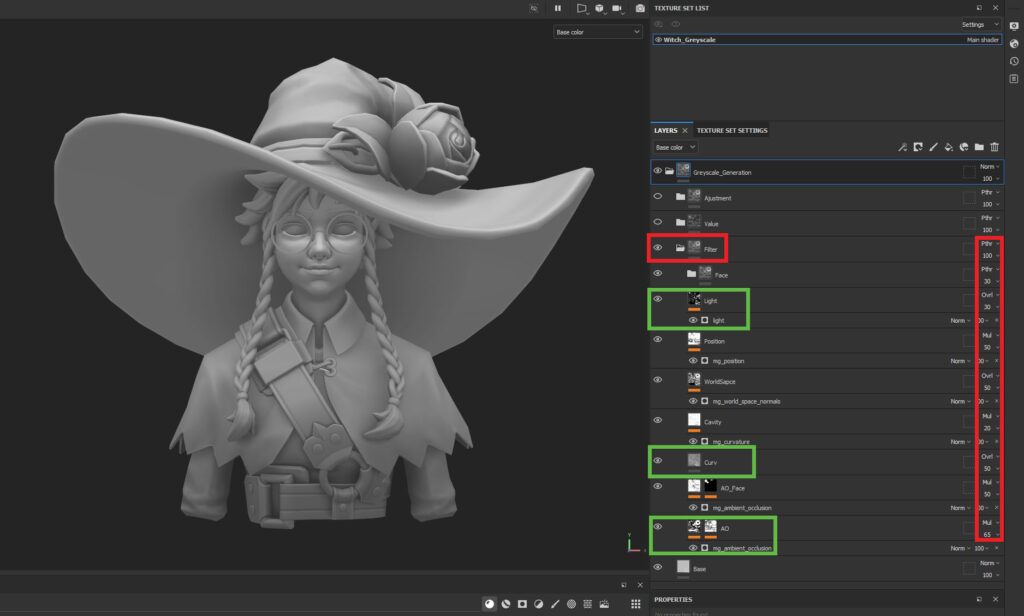
Task: Add a new folder in Layers panel
Action: coord(979,147)
